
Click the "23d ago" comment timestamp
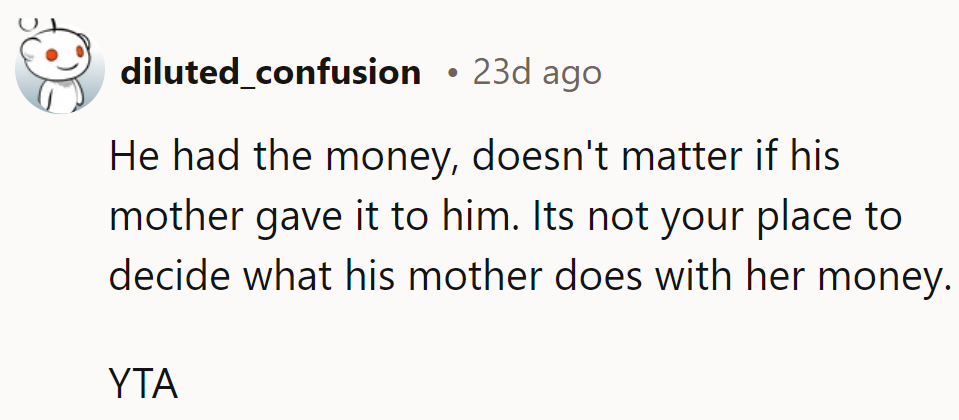click(x=537, y=72)
